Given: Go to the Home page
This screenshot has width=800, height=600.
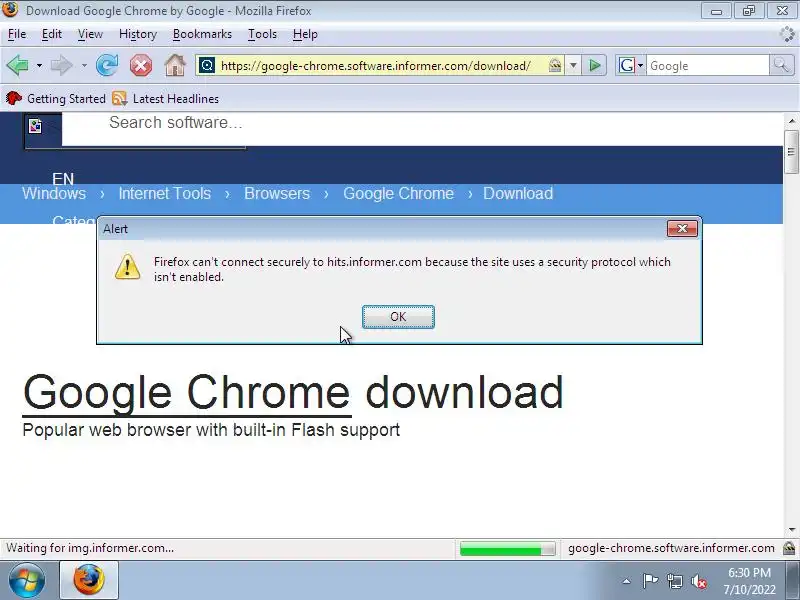Looking at the screenshot, I should [x=175, y=65].
